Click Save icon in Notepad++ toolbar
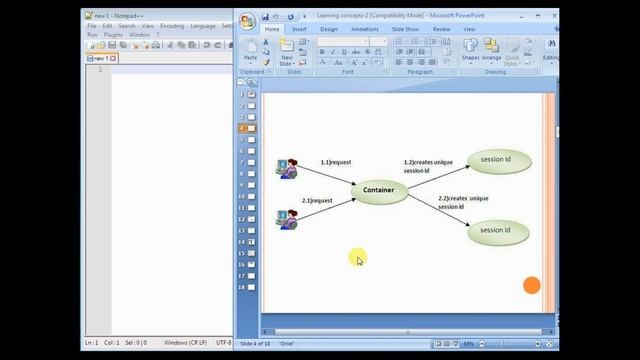This screenshot has width=640, height=360. [x=111, y=45]
